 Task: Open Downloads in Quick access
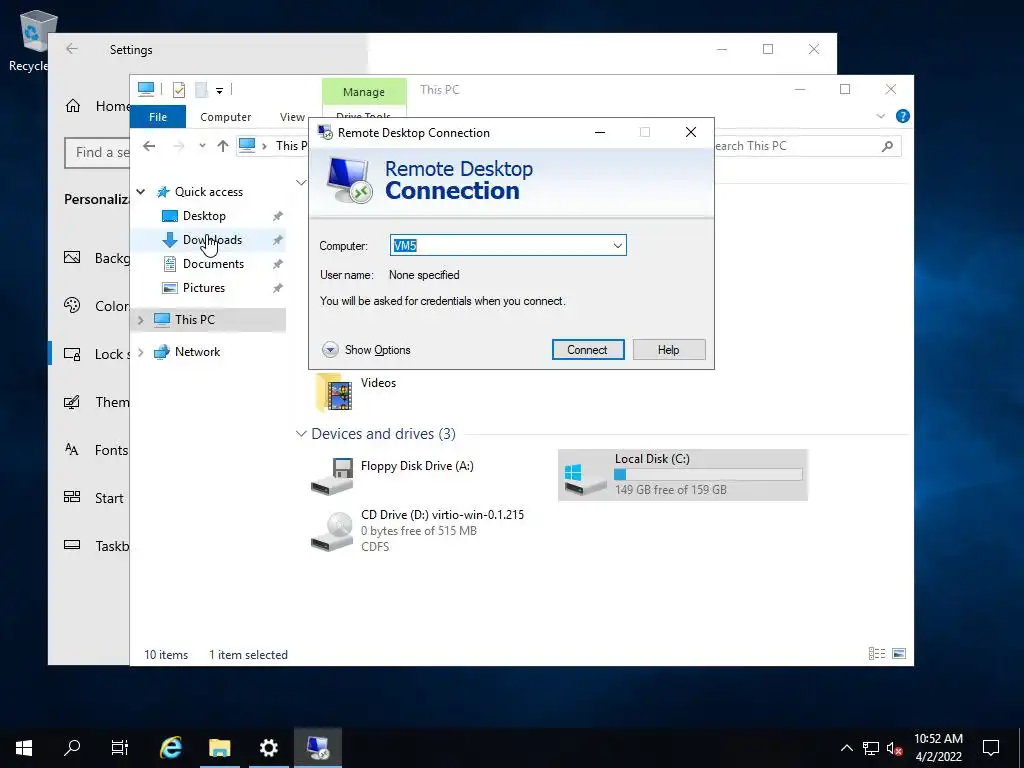pos(212,240)
